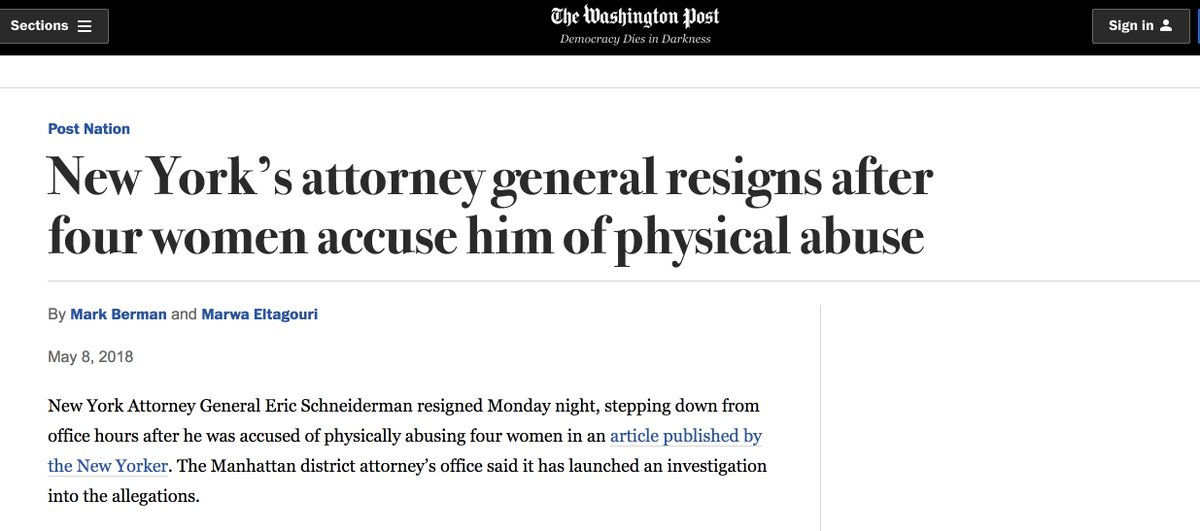Click the Sections label text
1200x531 pixels.
point(39,26)
